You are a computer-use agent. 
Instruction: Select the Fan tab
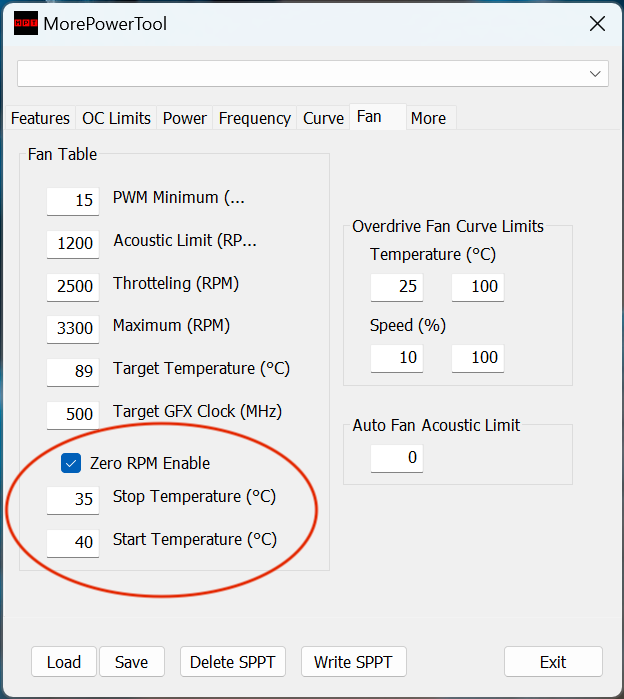378,117
